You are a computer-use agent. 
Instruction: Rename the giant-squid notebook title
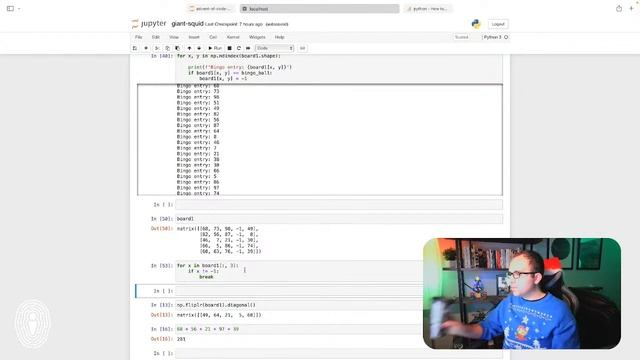pos(187,24)
